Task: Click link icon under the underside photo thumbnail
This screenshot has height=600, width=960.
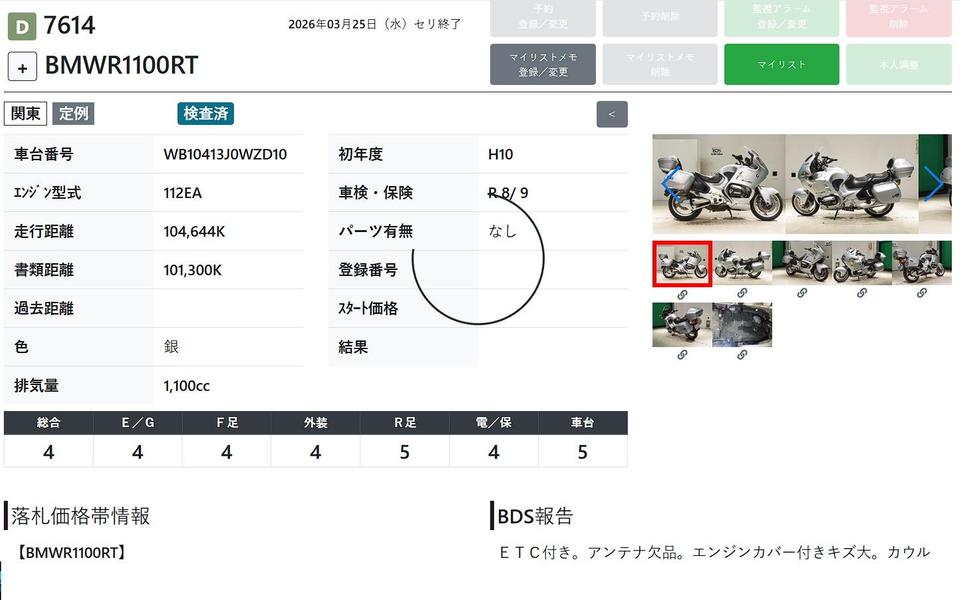Action: point(742,355)
